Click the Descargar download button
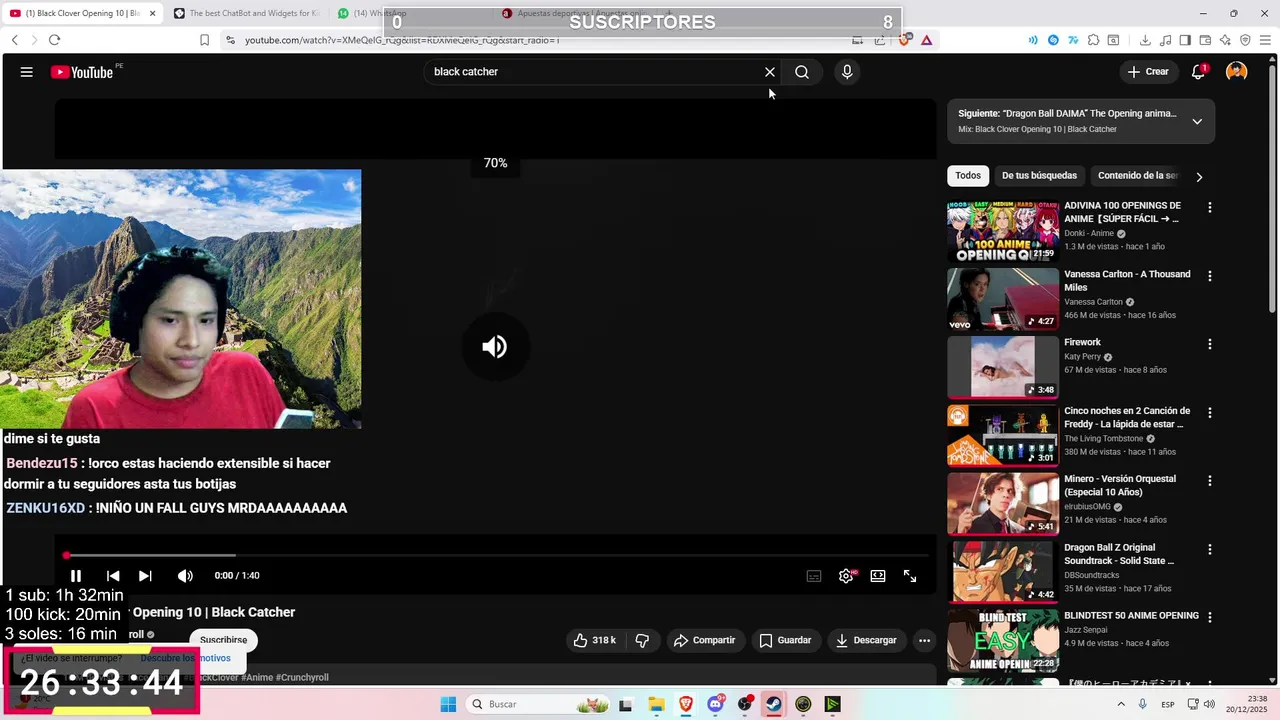Viewport: 1280px width, 720px height. pyautogui.click(x=866, y=640)
